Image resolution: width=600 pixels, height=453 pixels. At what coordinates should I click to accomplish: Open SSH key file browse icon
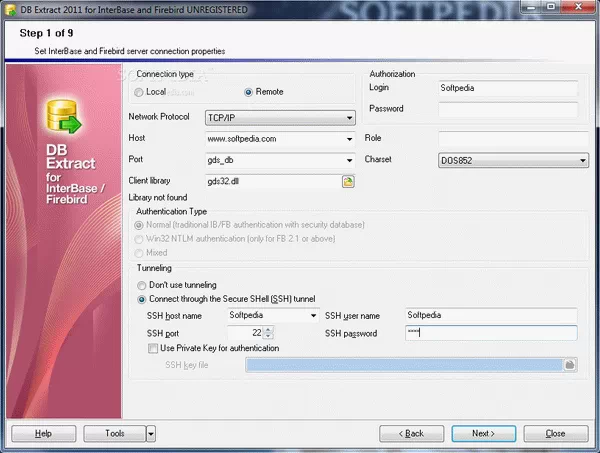569,365
